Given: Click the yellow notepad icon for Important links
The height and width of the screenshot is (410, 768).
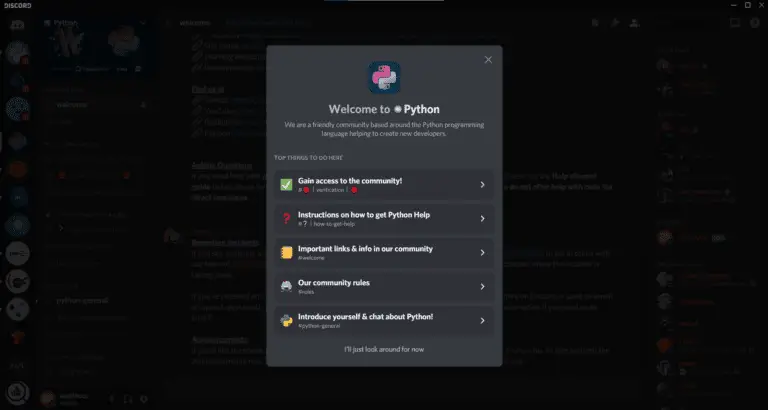Looking at the screenshot, I should pyautogui.click(x=286, y=252).
